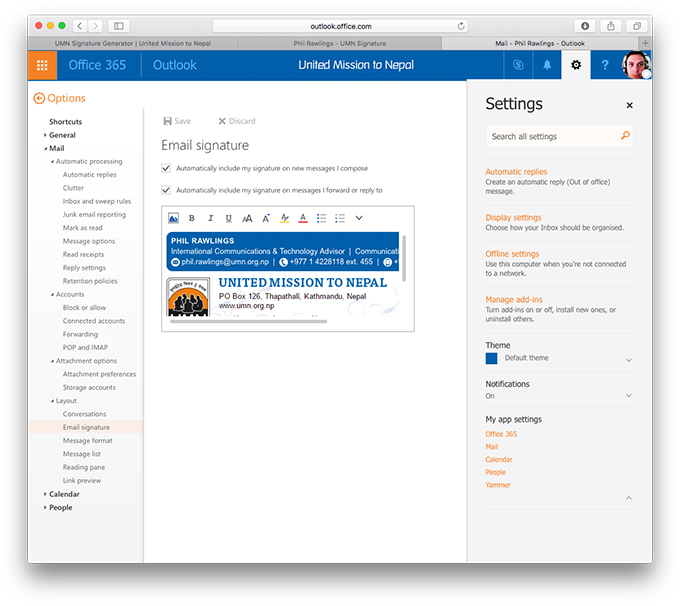Click Safari back button
The width and height of the screenshot is (680, 606).
pos(80,26)
